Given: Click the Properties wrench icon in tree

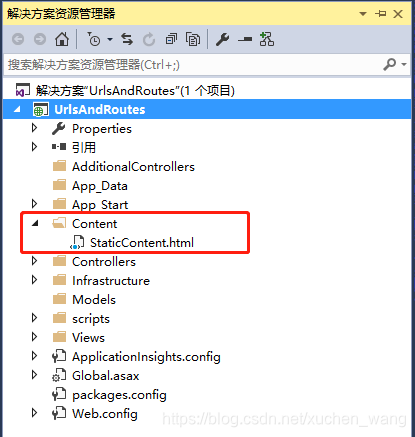Looking at the screenshot, I should [59, 128].
